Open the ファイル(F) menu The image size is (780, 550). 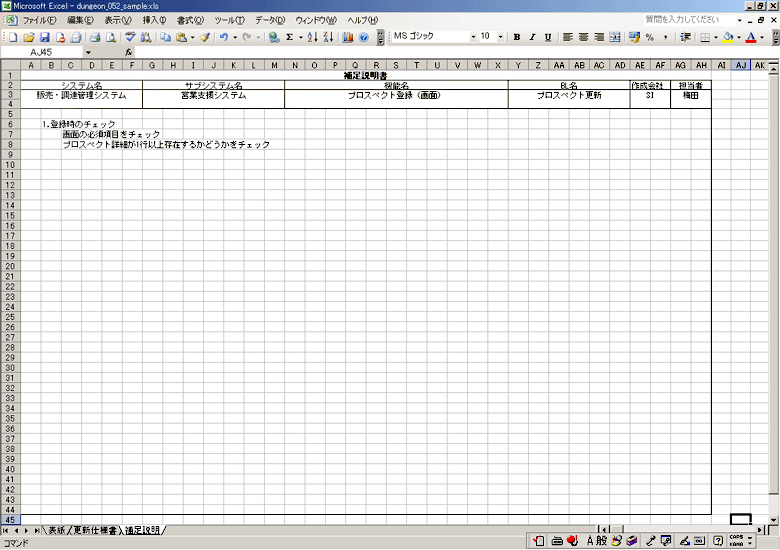coord(40,20)
